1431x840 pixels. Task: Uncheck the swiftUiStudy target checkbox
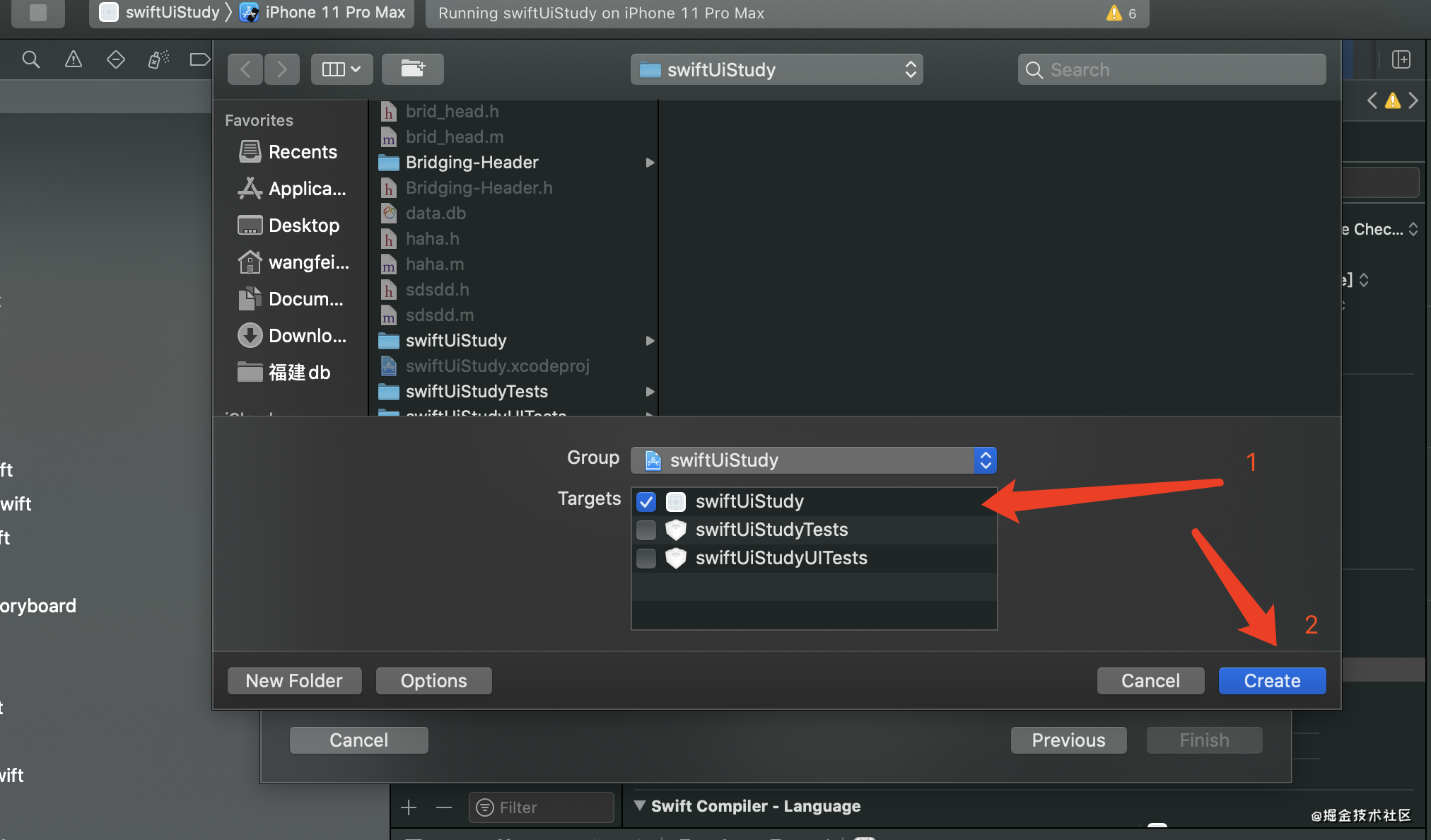(646, 502)
